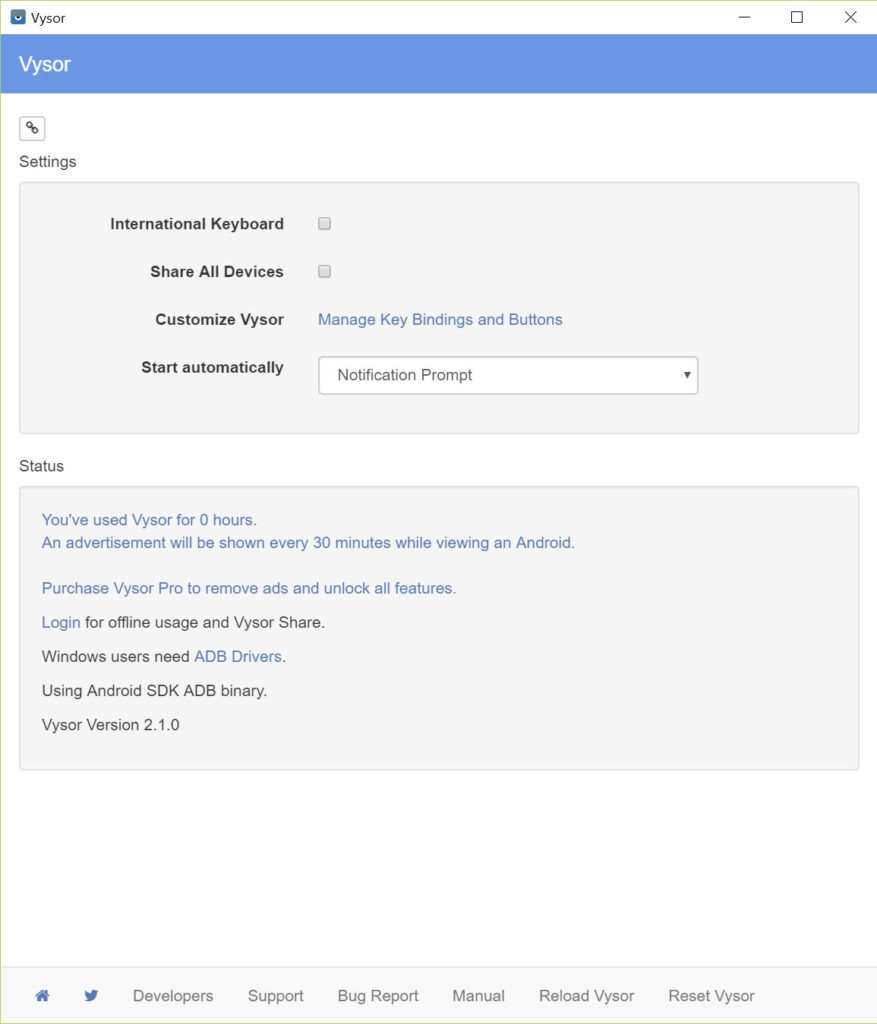Image resolution: width=877 pixels, height=1024 pixels.
Task: Open the home icon in footer
Action: [42, 995]
